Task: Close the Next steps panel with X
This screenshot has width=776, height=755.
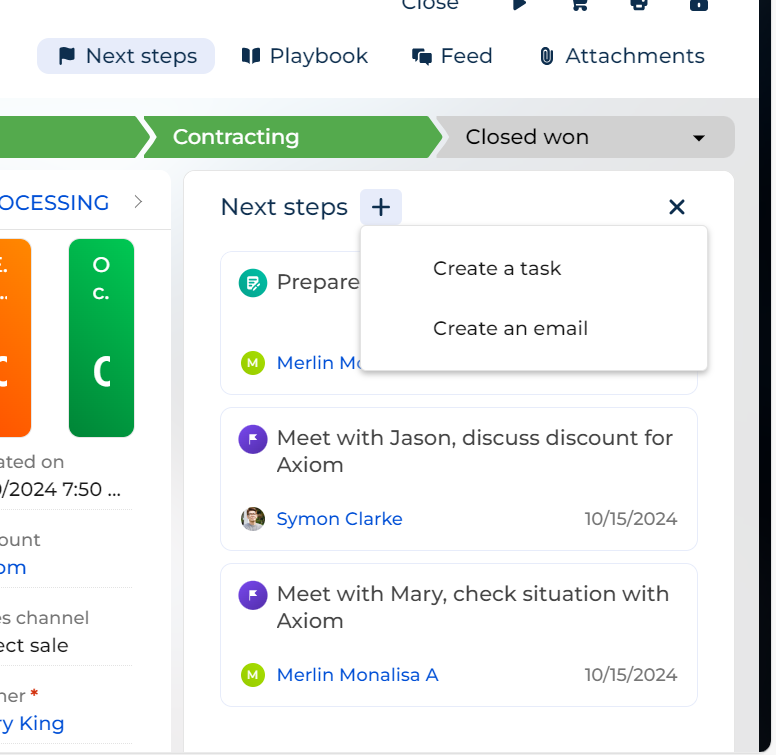Action: (x=677, y=207)
